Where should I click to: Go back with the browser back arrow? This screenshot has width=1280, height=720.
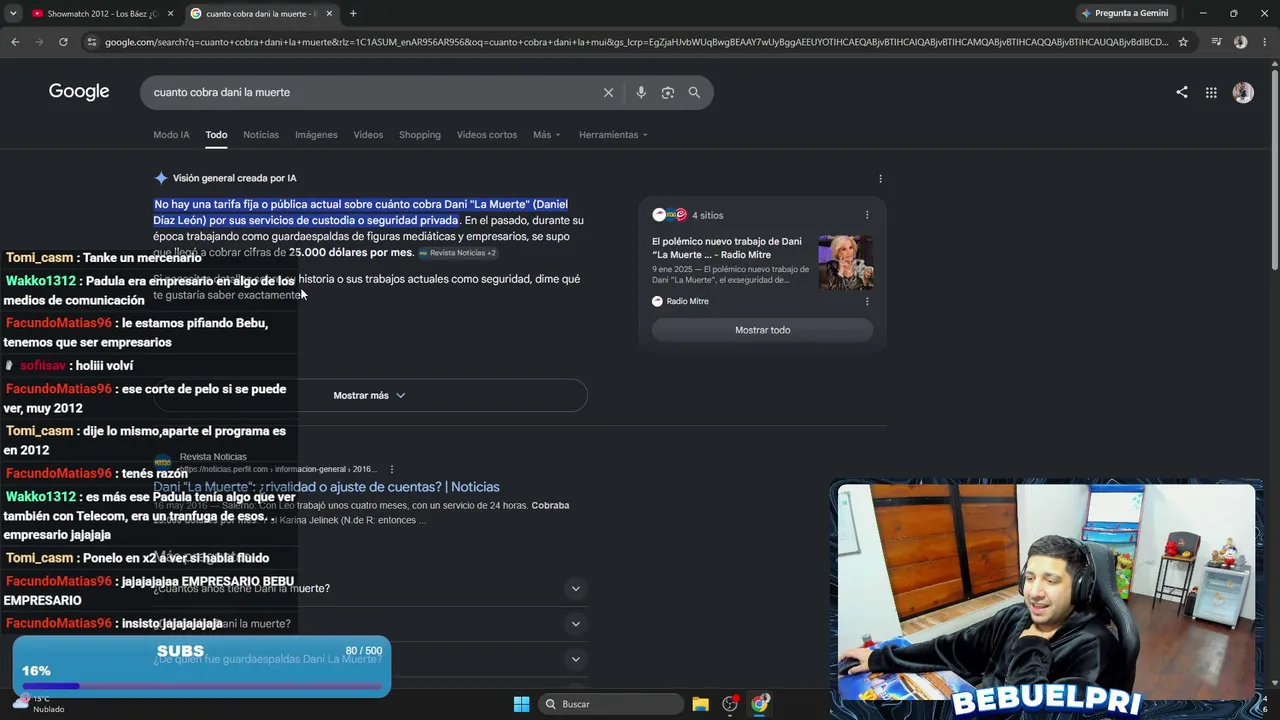click(15, 42)
